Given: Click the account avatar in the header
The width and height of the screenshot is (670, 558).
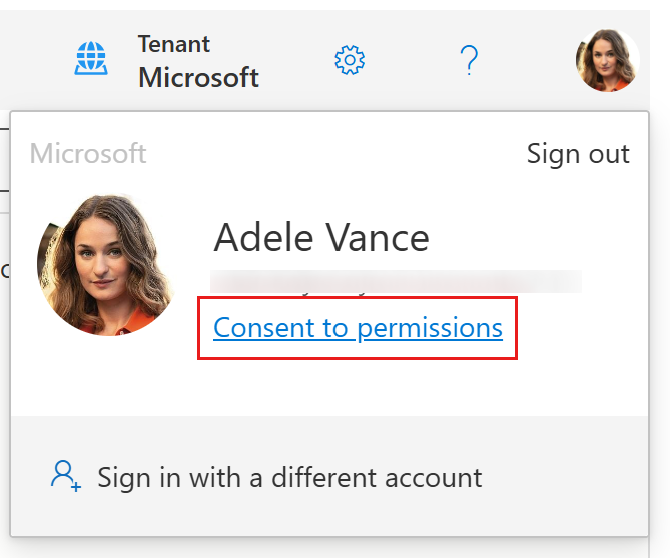Looking at the screenshot, I should coord(607,60).
